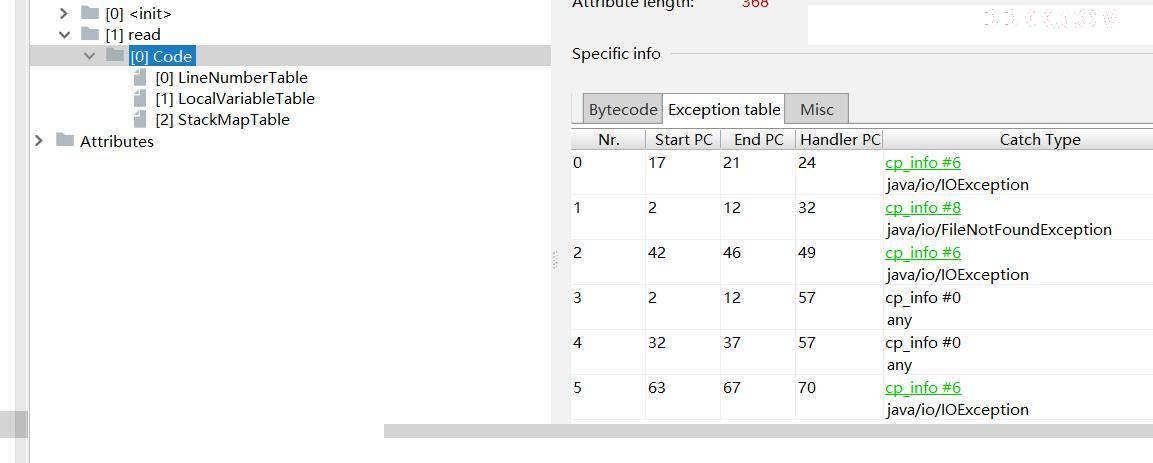Image resolution: width=1153 pixels, height=463 pixels.
Task: Switch to the Bytecode tab
Action: click(x=623, y=110)
